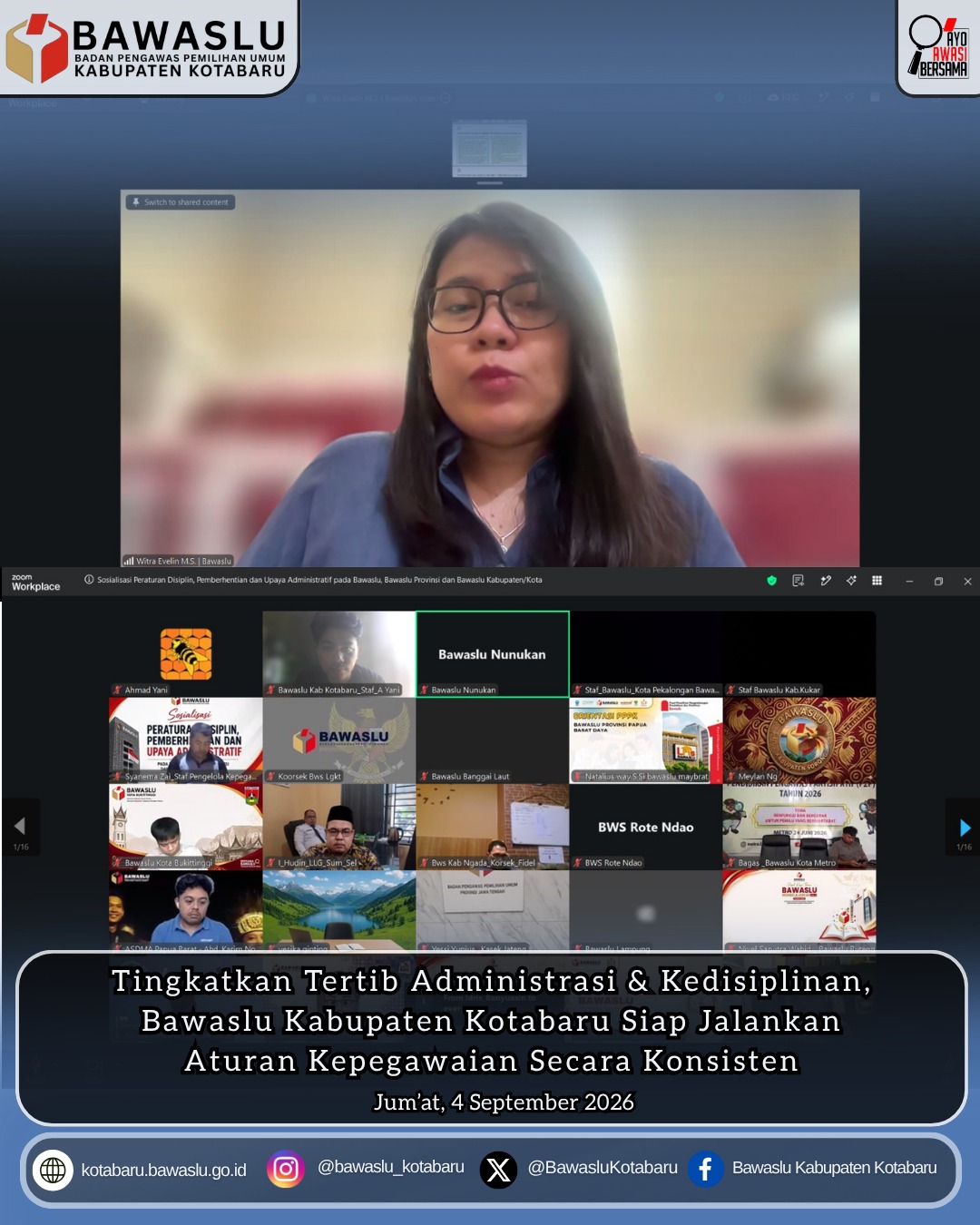Select Bagas_Bawaslu Kota Metro video tile
The image size is (980, 1225).
(799, 827)
